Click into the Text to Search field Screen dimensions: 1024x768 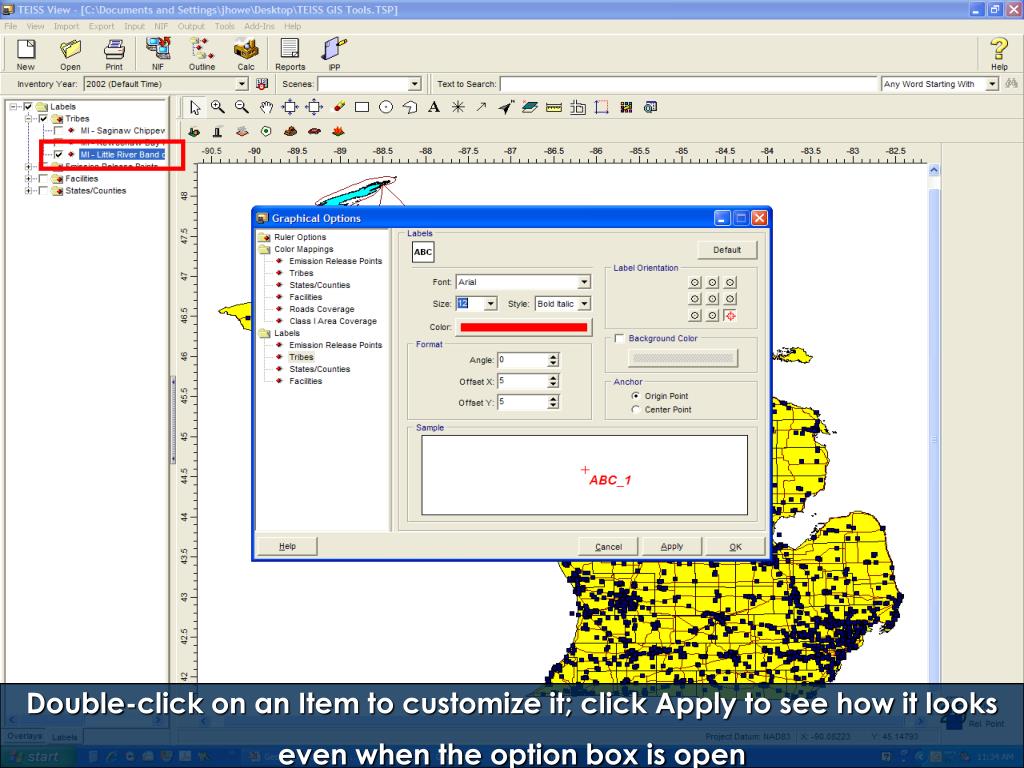[688, 84]
